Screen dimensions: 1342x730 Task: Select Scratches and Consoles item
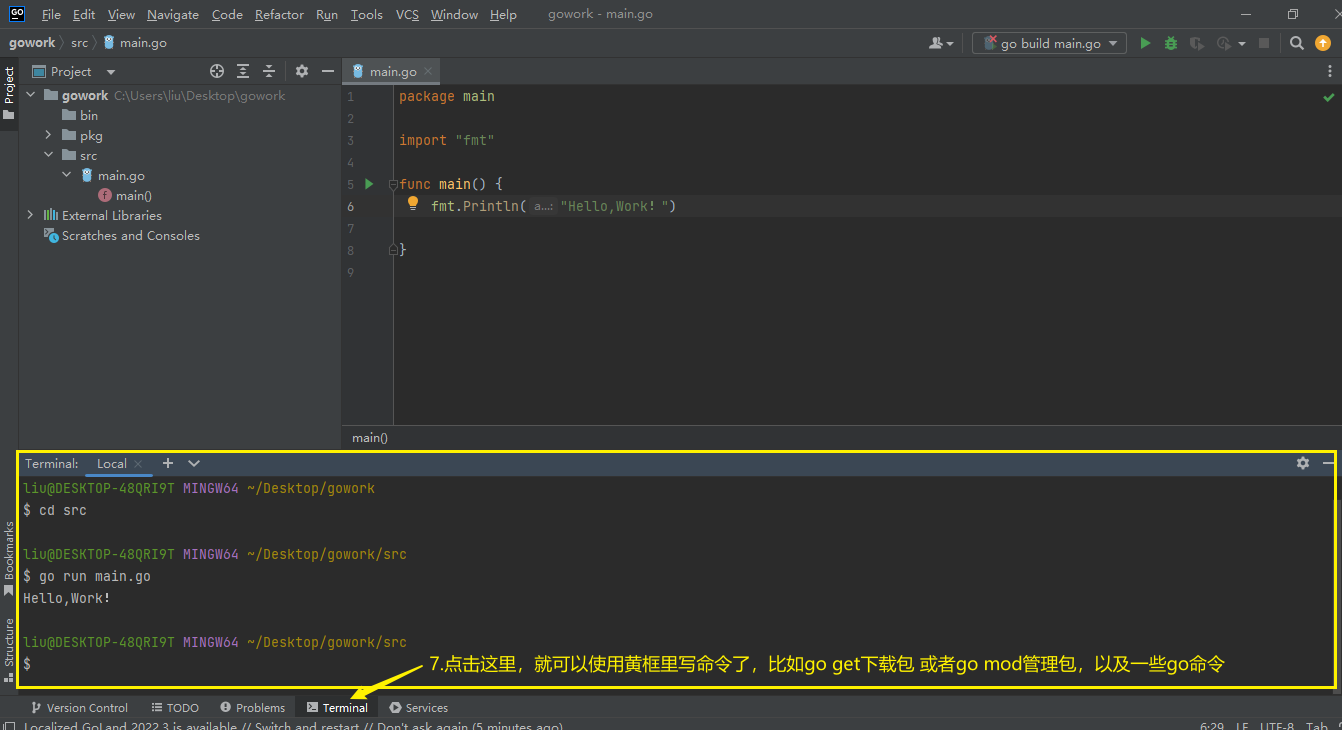point(121,235)
